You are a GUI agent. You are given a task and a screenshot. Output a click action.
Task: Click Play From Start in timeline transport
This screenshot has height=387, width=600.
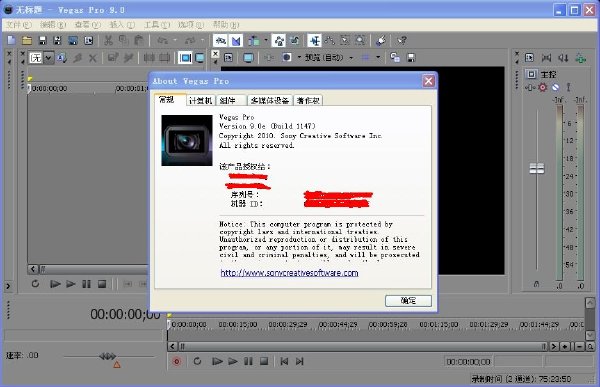[217, 361]
